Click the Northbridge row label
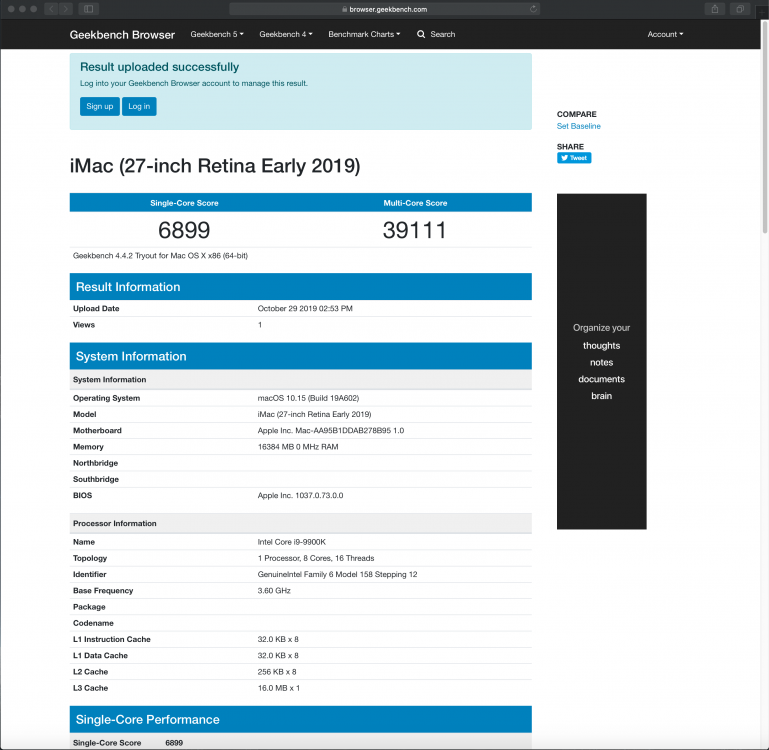The image size is (769, 750). (96, 463)
